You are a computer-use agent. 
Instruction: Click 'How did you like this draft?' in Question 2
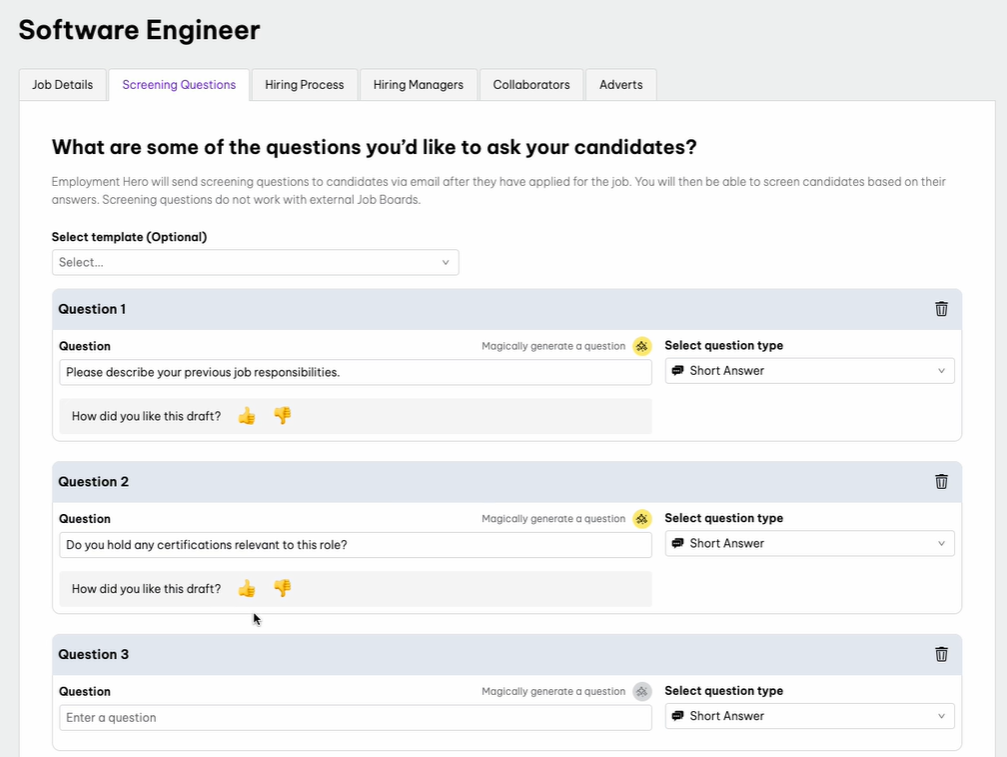[x=146, y=589]
